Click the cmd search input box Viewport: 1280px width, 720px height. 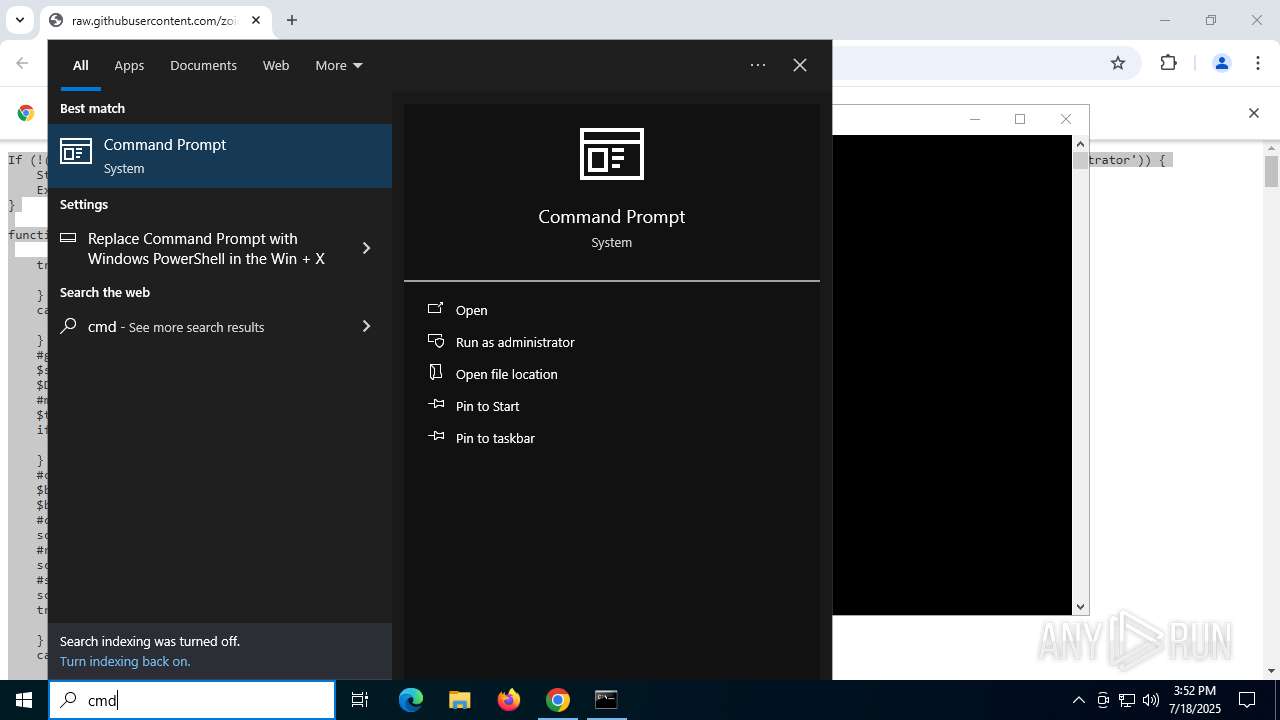click(x=192, y=700)
